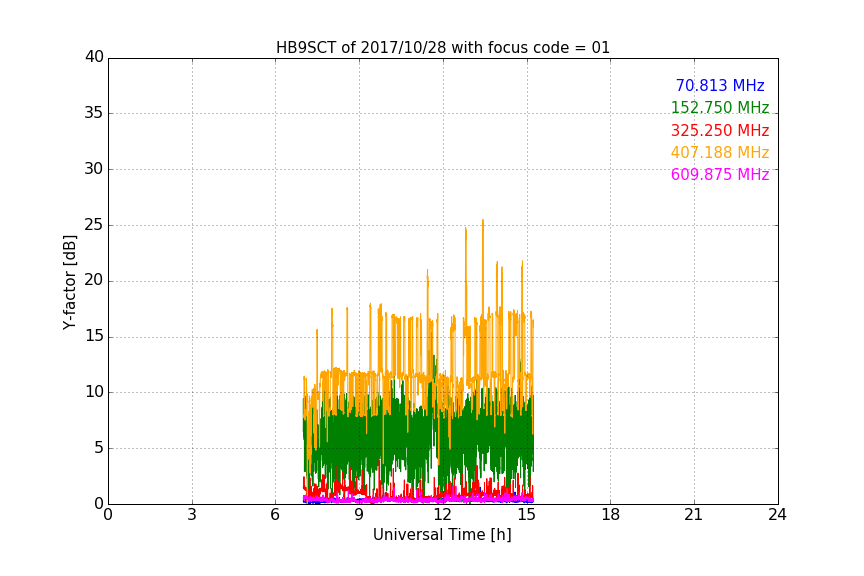Select the 152.750 MHz legend entry

click(x=720, y=107)
